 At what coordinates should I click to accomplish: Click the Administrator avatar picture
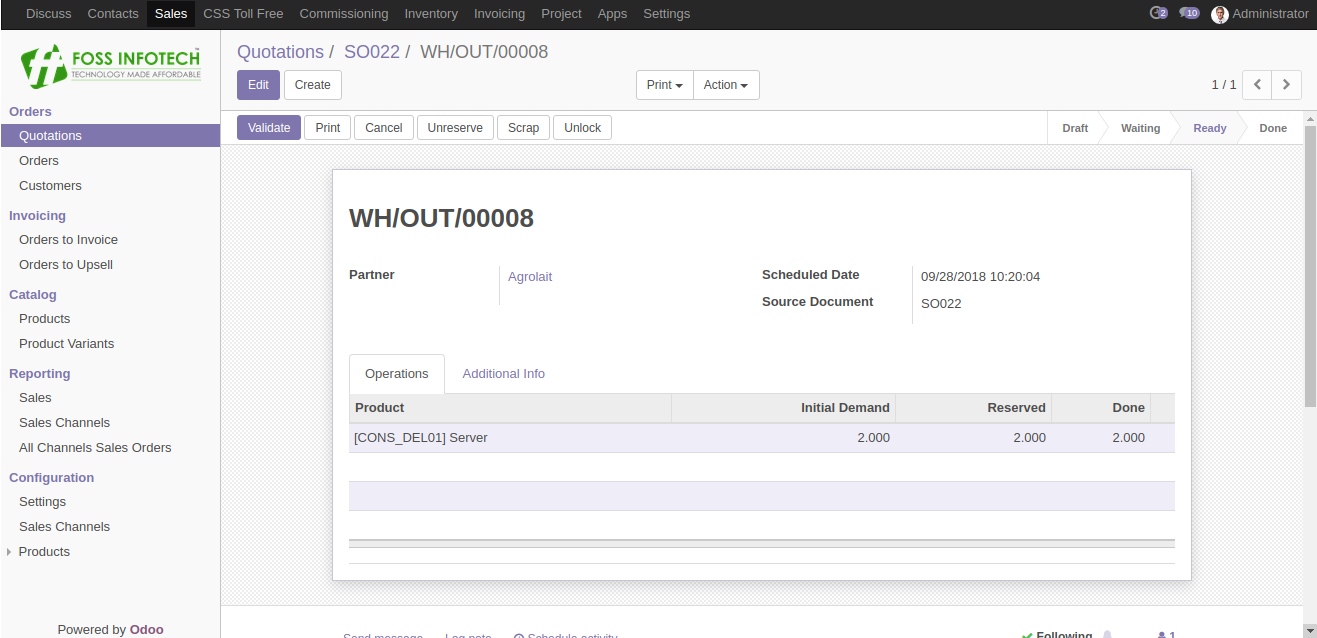[1219, 14]
